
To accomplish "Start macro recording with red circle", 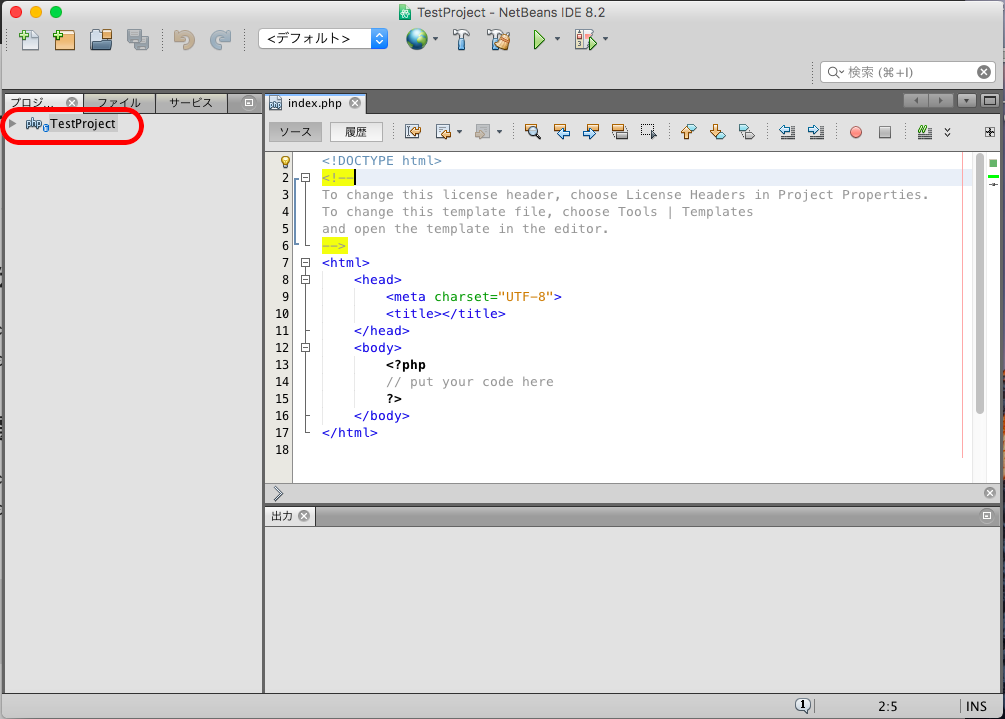I will [856, 132].
